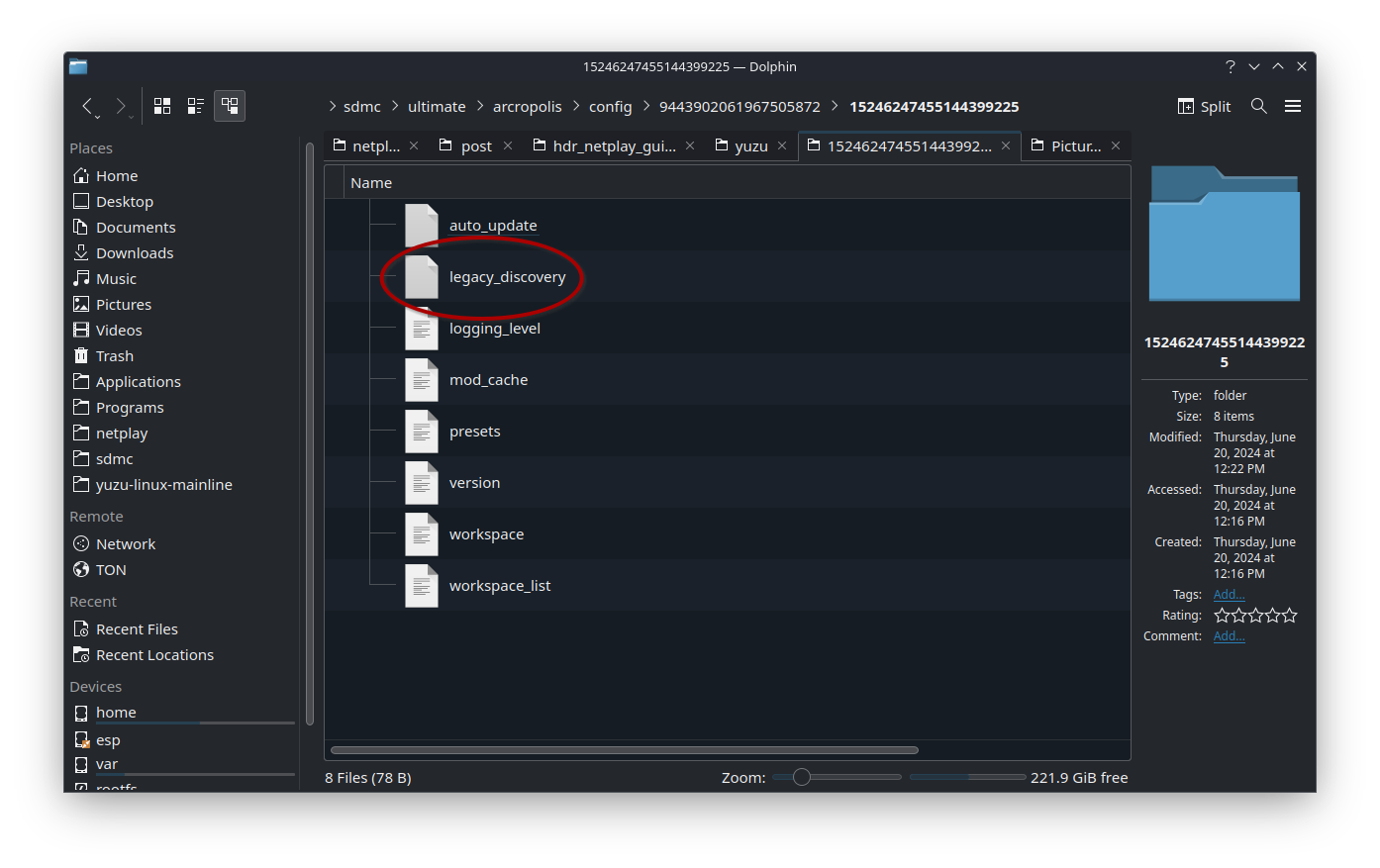The width and height of the screenshot is (1380, 868).
Task: Open yuzu-linux-mainline place entry
Action: point(183,484)
